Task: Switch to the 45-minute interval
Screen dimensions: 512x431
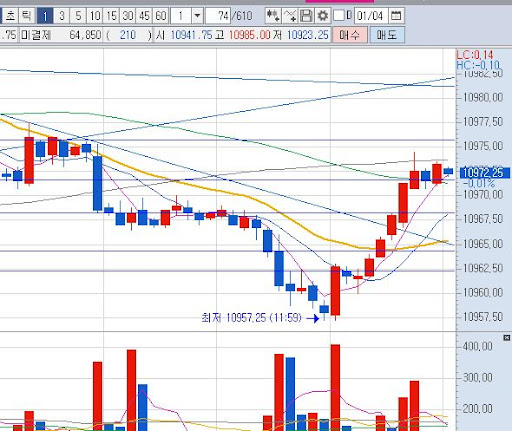Action: click(x=144, y=16)
